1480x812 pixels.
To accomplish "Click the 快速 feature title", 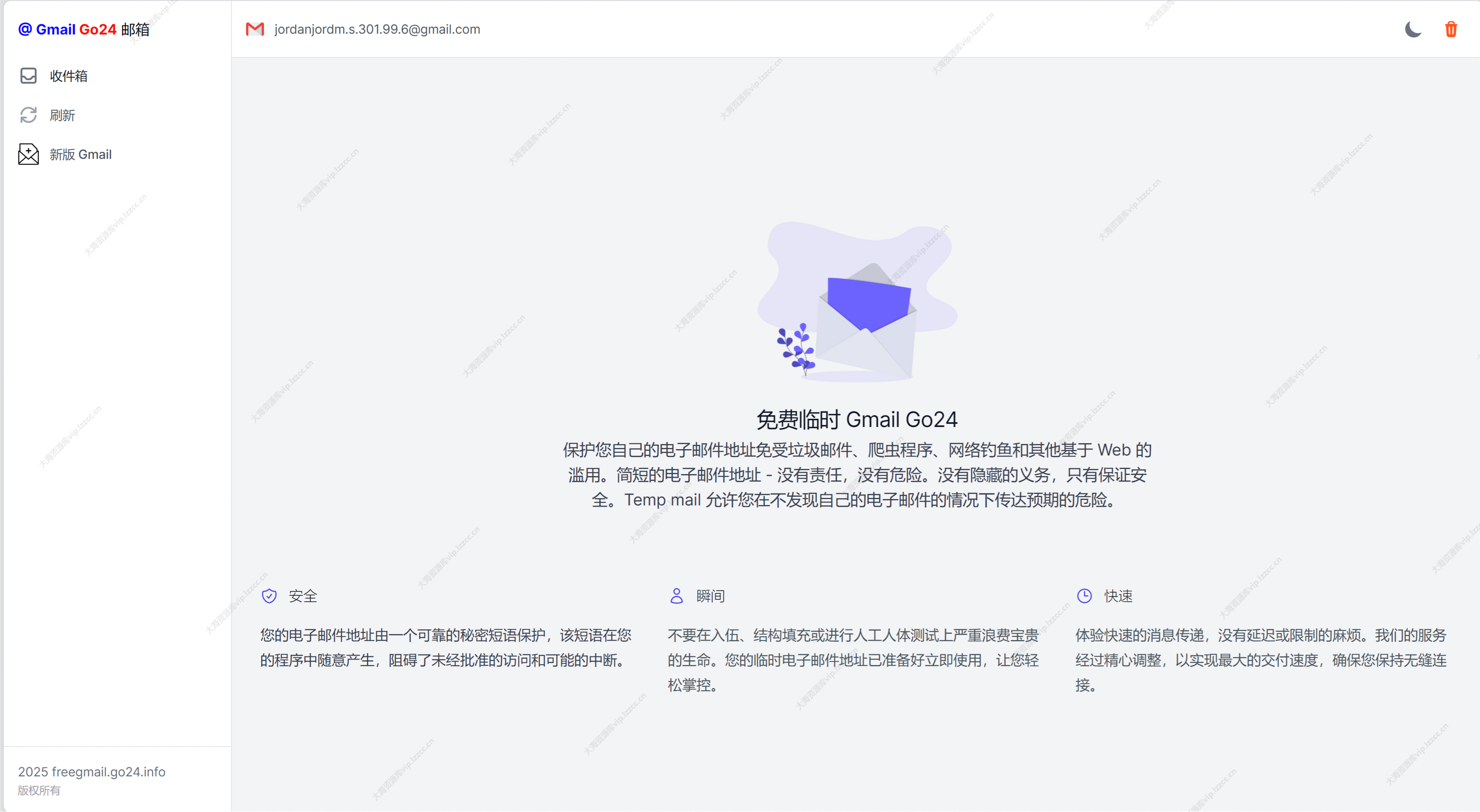I will (x=1119, y=596).
